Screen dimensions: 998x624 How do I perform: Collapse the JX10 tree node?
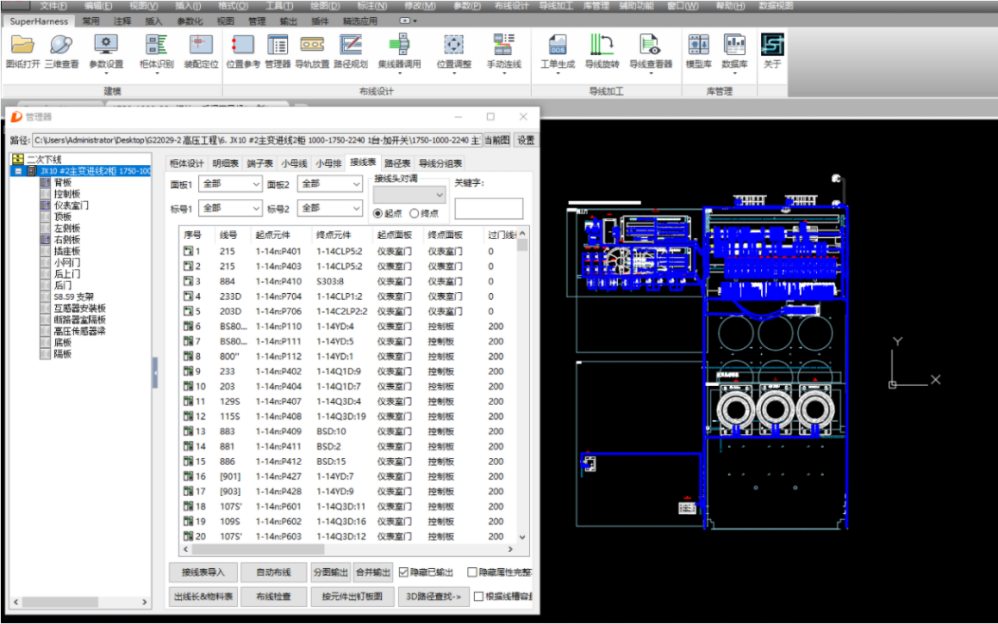point(18,171)
